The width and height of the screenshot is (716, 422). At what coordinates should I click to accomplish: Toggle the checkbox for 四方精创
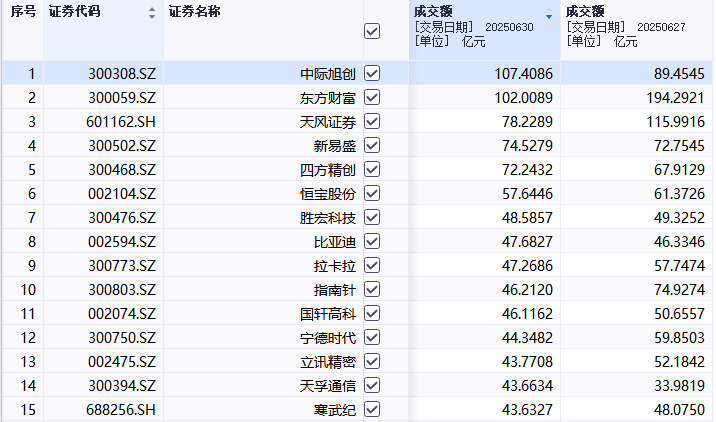(x=372, y=169)
